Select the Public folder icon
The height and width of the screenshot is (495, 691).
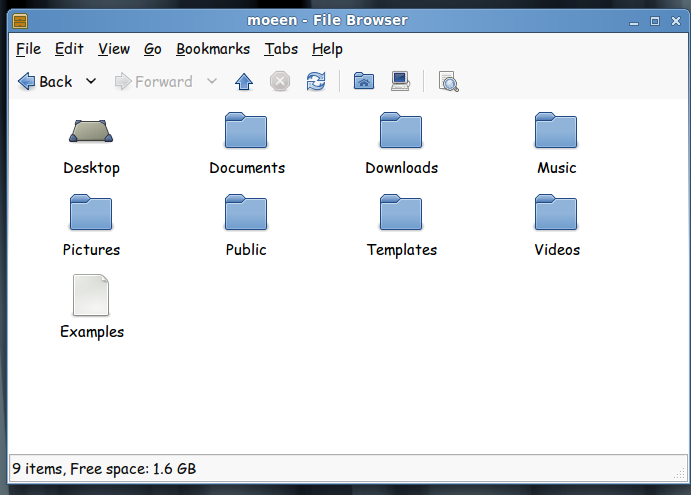[x=246, y=212]
